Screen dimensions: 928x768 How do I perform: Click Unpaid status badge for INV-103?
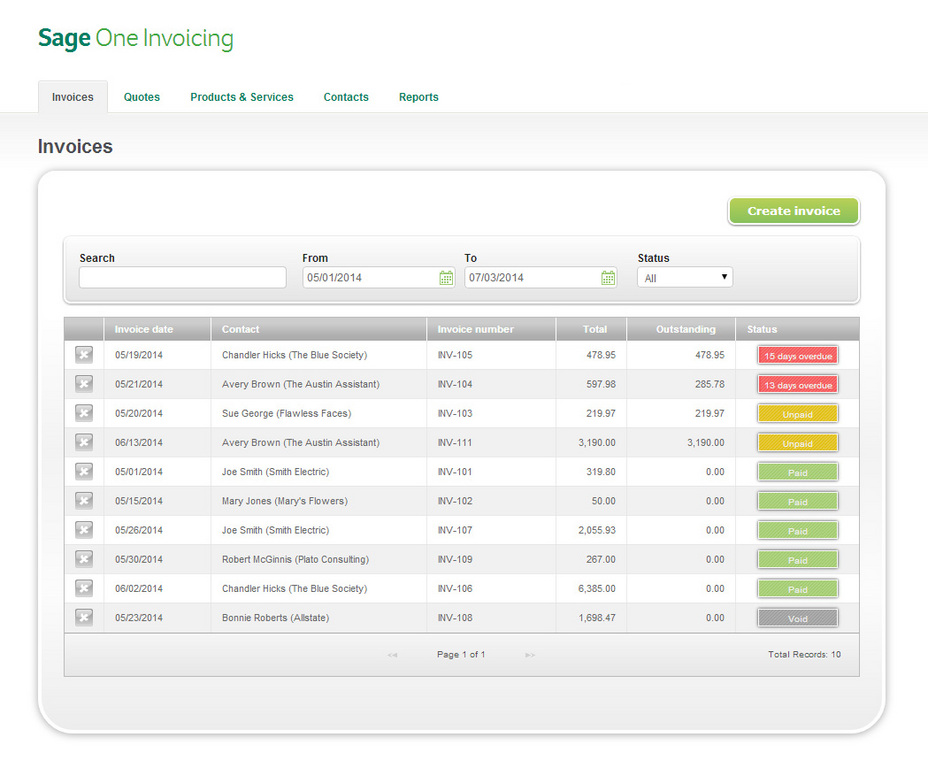click(x=798, y=414)
